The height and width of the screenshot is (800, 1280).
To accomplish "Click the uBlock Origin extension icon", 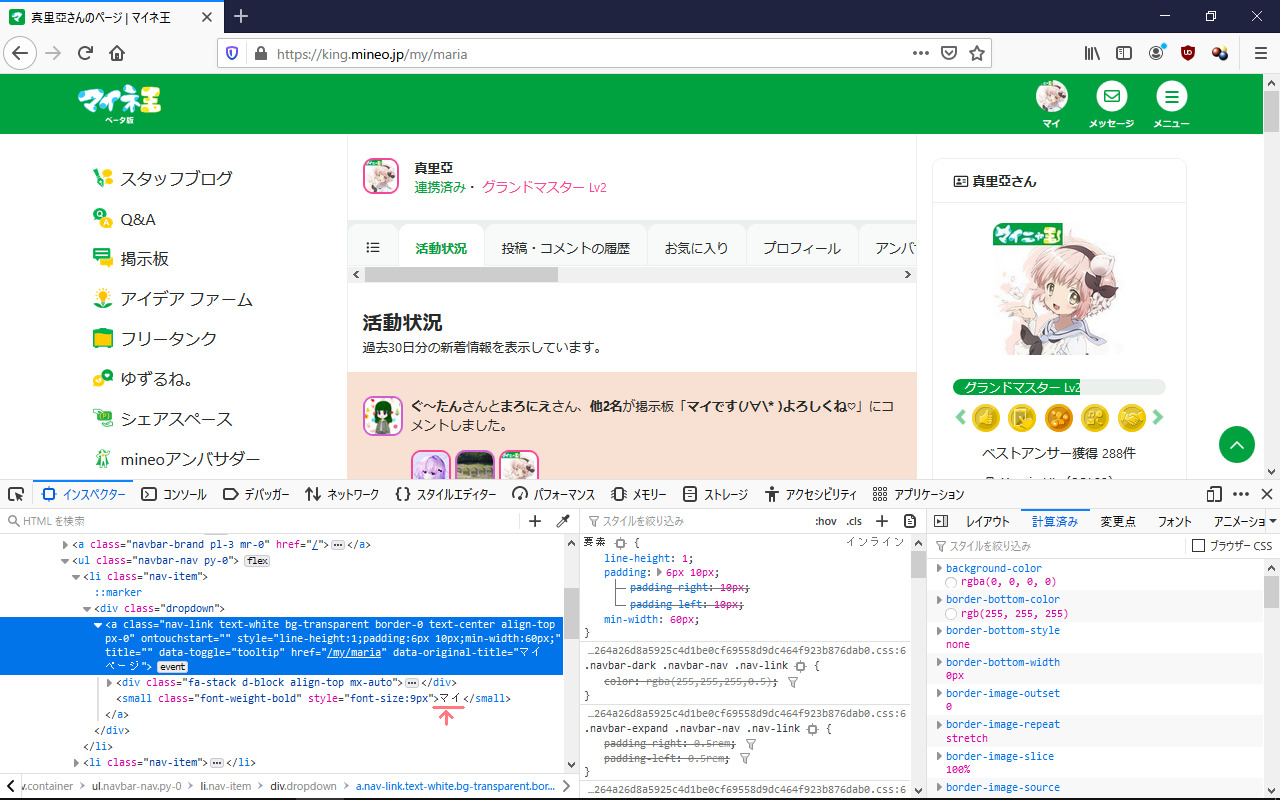I will click(1188, 53).
